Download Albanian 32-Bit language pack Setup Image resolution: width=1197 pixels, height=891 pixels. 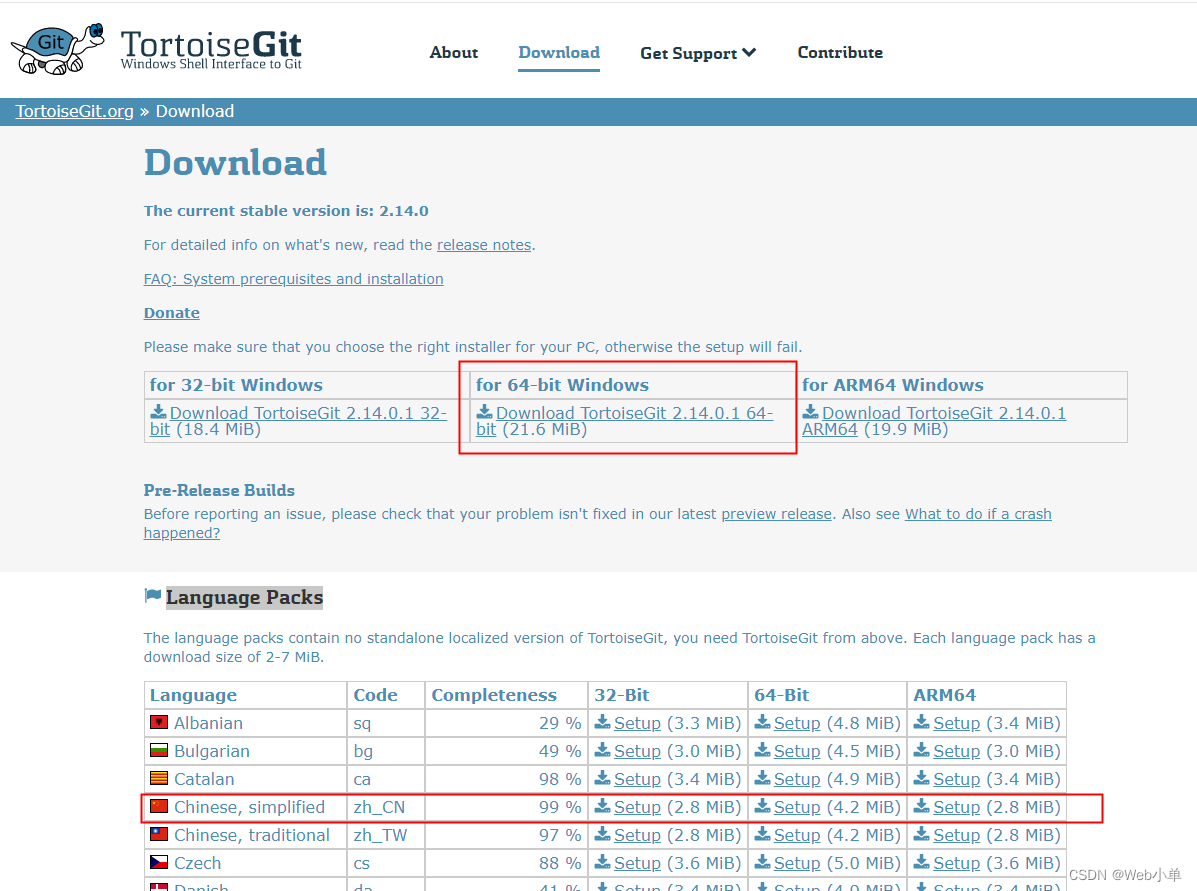637,723
